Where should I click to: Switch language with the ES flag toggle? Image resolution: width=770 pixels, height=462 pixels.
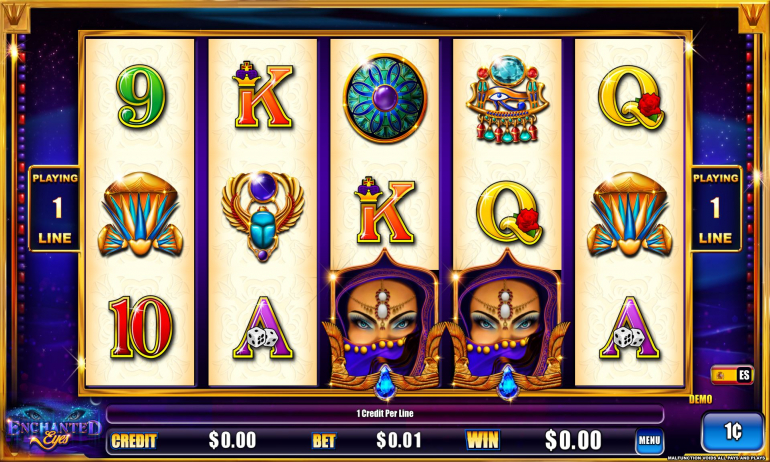click(x=732, y=375)
